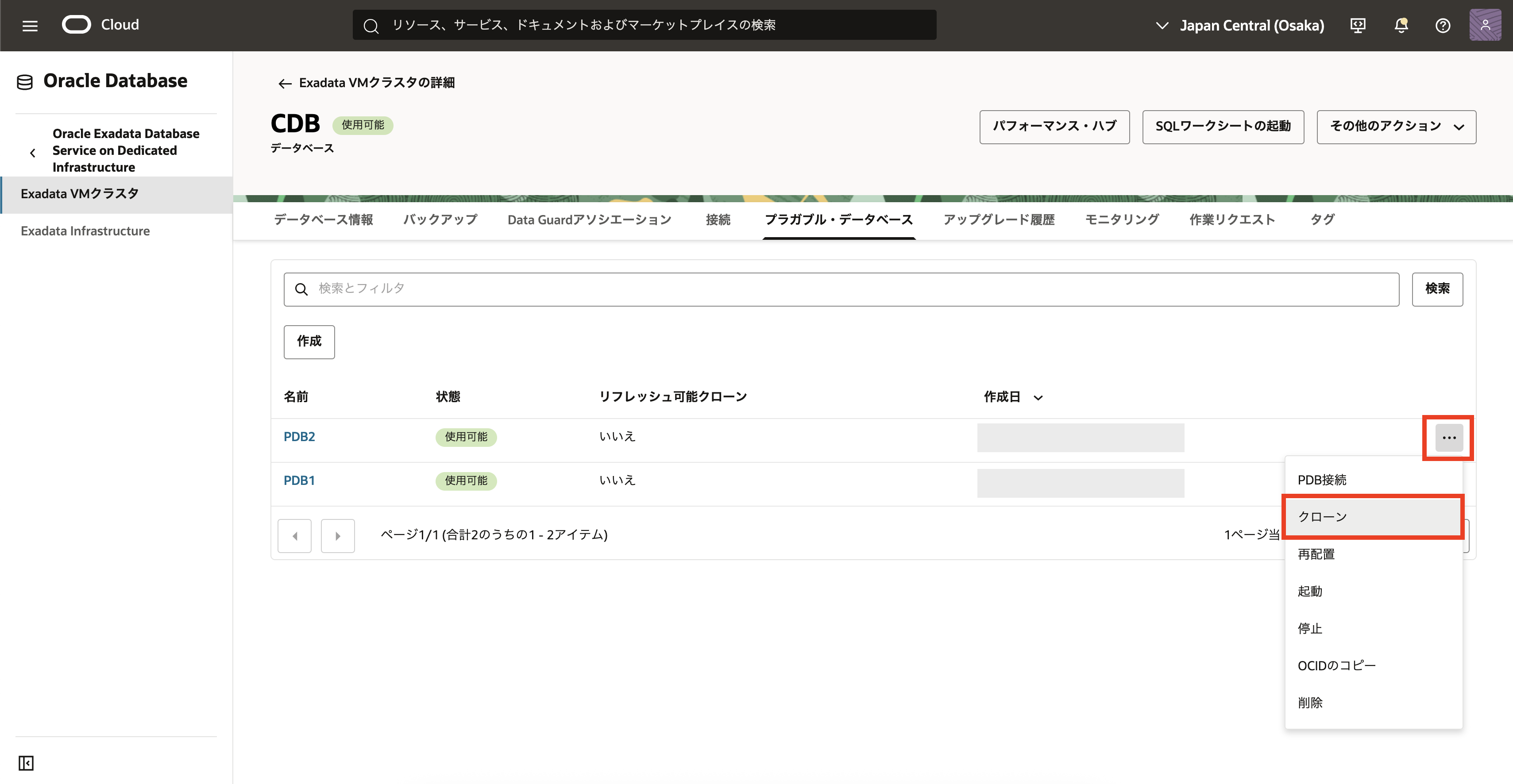The width and height of the screenshot is (1513, 784).
Task: Open the PDB1 link
Action: click(x=299, y=480)
